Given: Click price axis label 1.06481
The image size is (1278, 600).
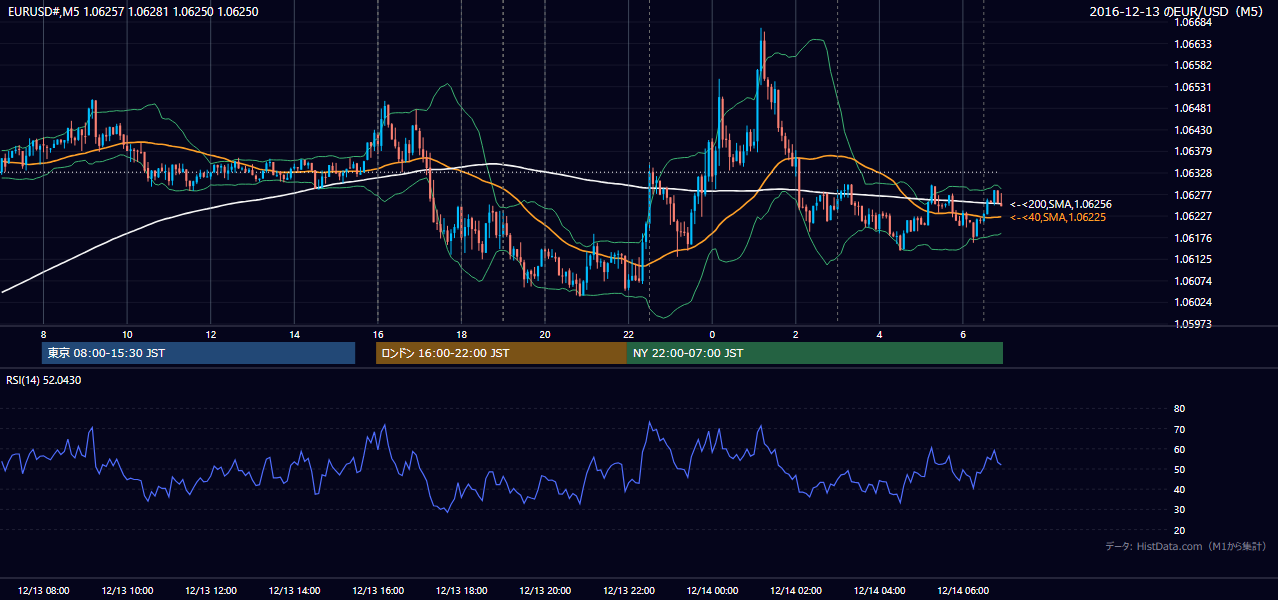Looking at the screenshot, I should (1192, 108).
